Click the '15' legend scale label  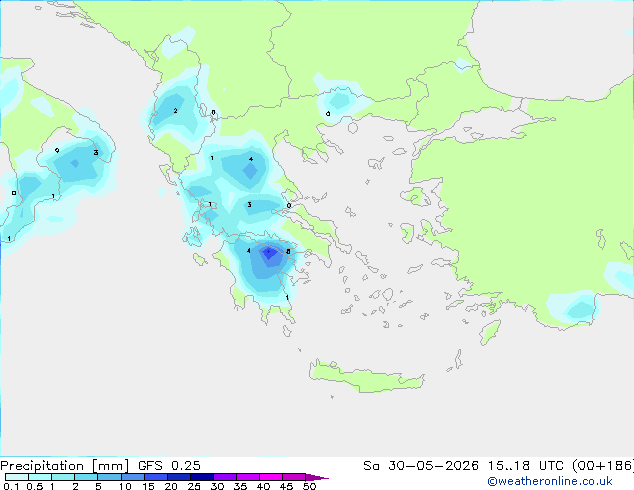point(148,486)
